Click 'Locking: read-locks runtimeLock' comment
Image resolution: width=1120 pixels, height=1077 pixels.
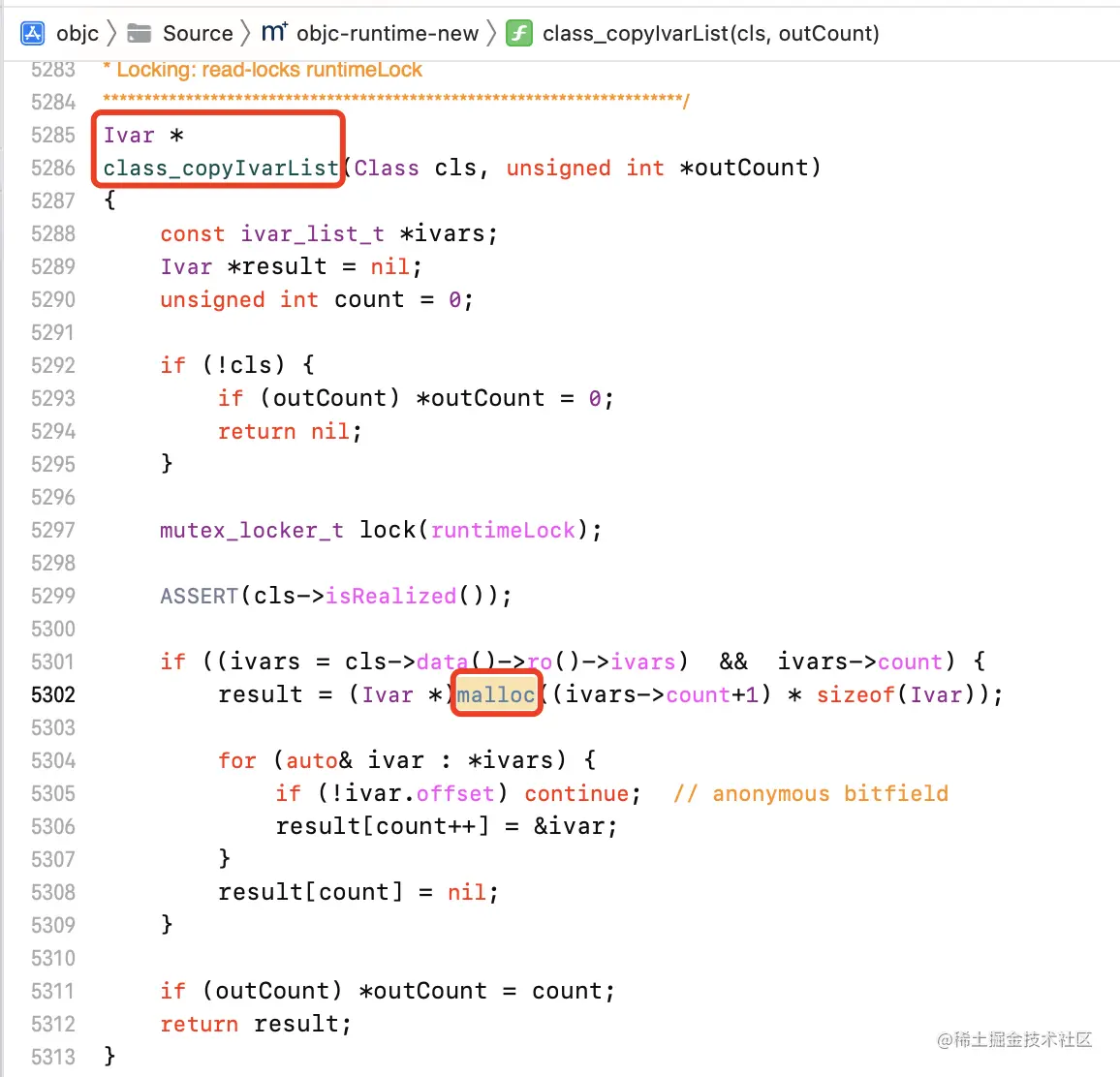269,70
